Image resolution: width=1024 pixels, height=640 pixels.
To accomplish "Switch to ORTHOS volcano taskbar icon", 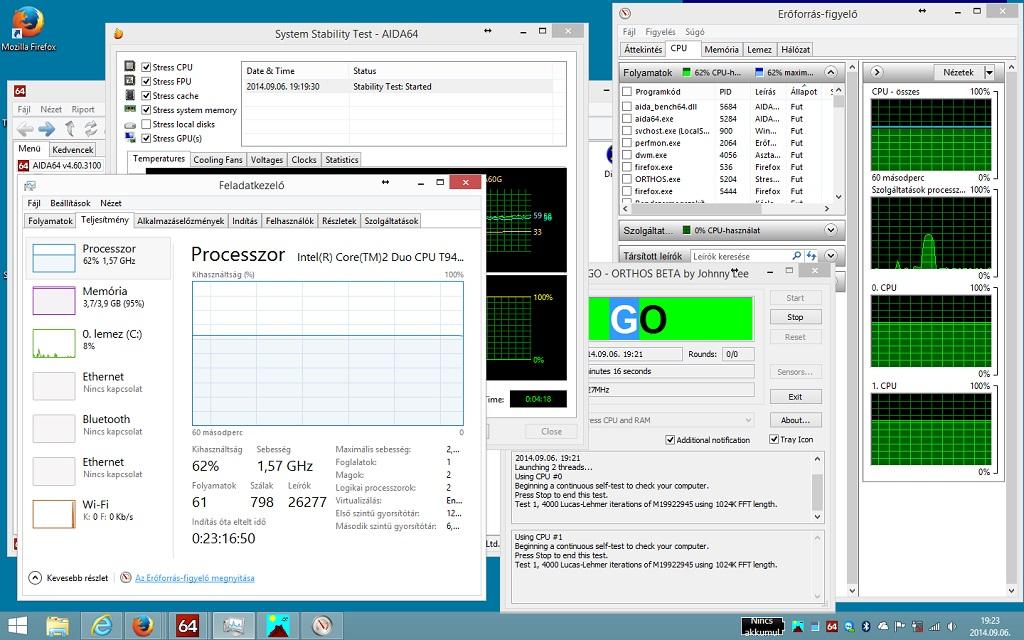I will [x=278, y=626].
